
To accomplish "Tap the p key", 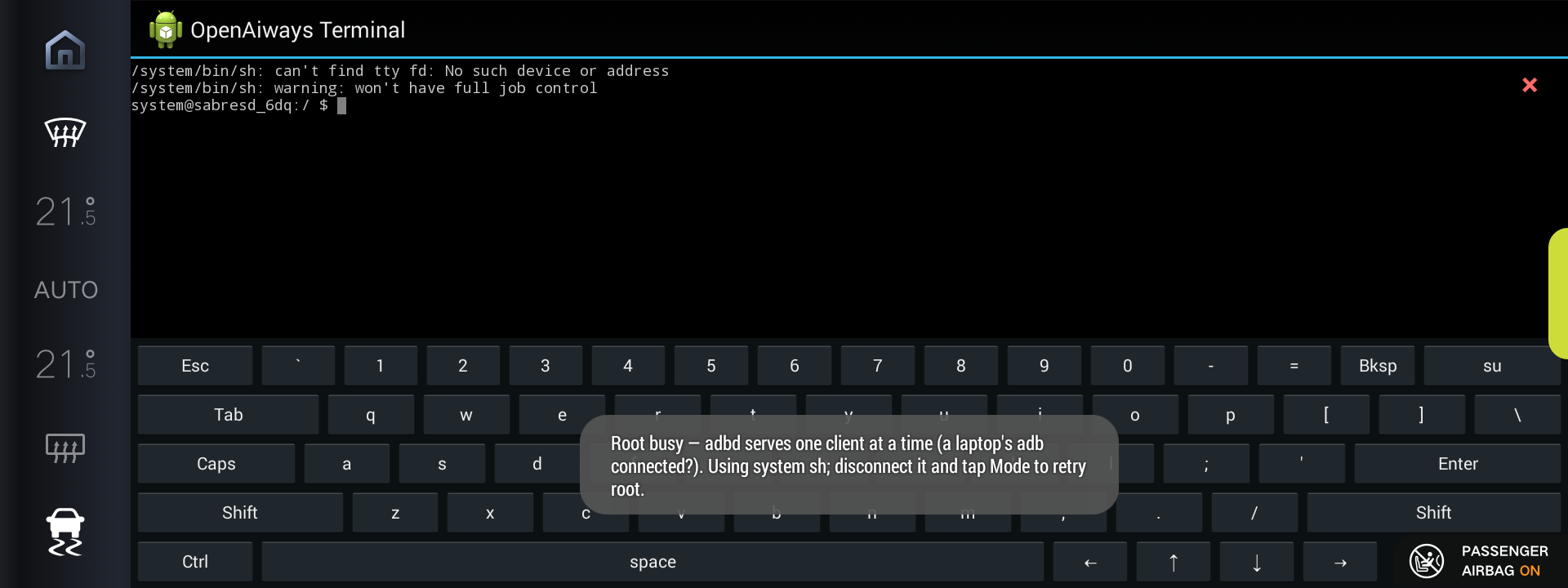I will point(1231,415).
